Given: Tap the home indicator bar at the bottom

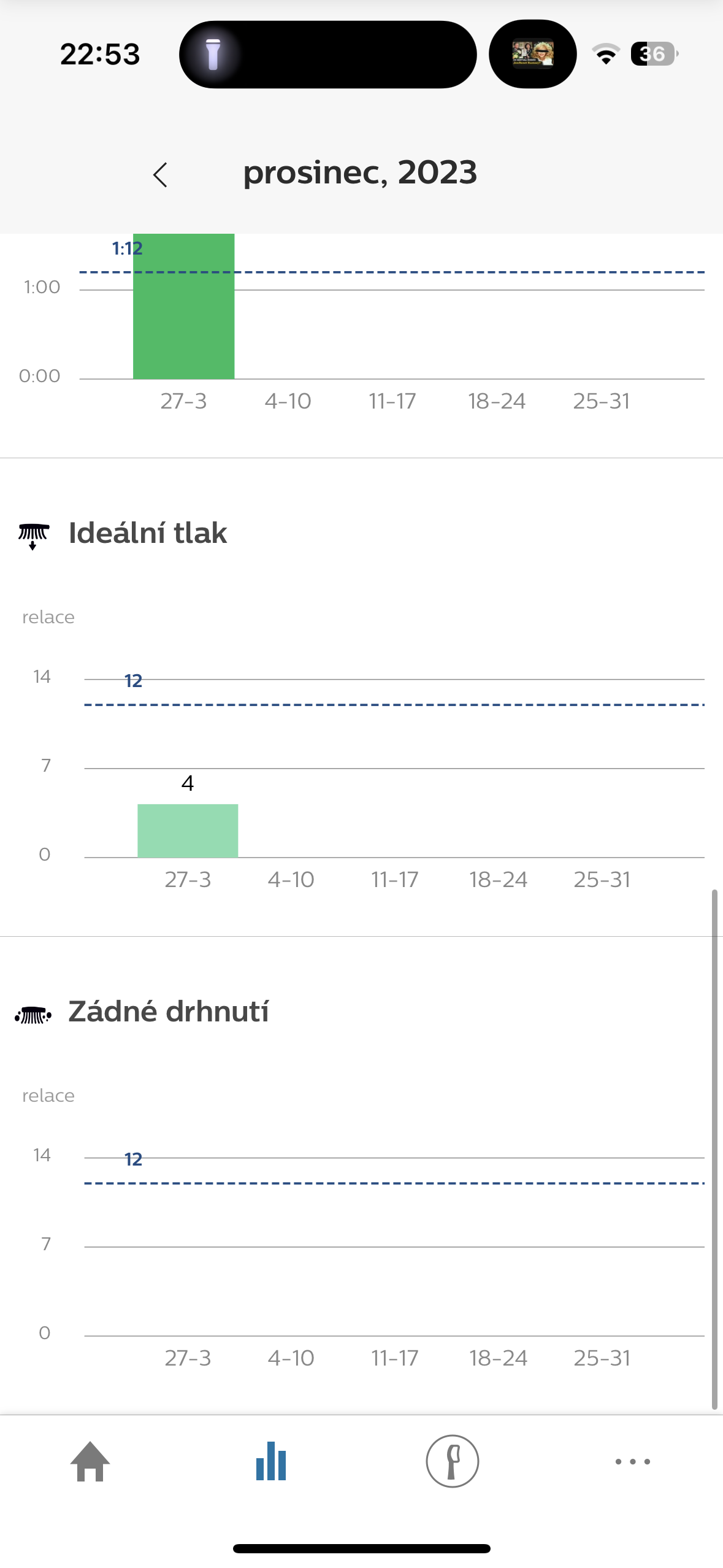Looking at the screenshot, I should click(361, 1548).
